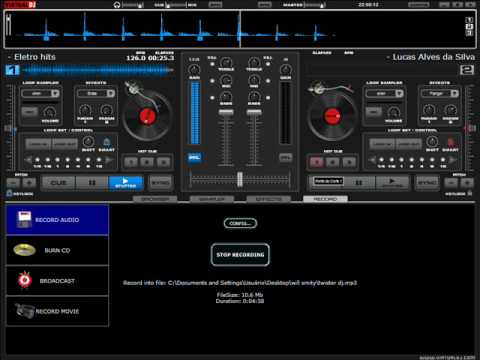This screenshot has height=360, width=480.
Task: Click deck 1 Bass knob
Action: 226,97
